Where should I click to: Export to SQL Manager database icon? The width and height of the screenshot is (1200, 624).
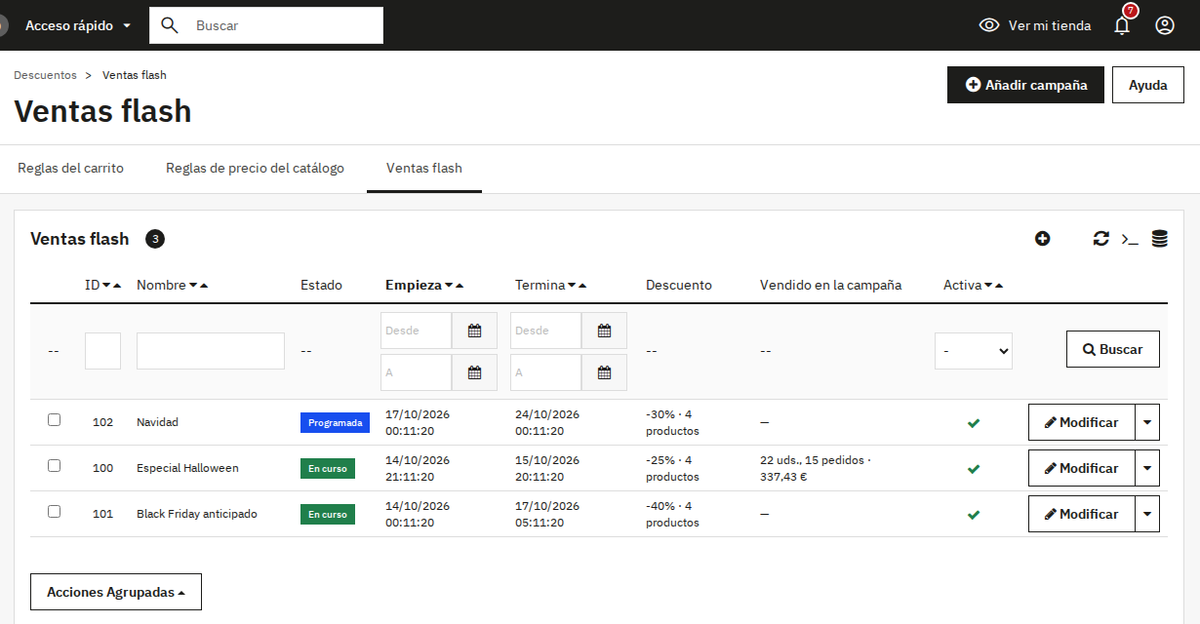pyautogui.click(x=1159, y=239)
